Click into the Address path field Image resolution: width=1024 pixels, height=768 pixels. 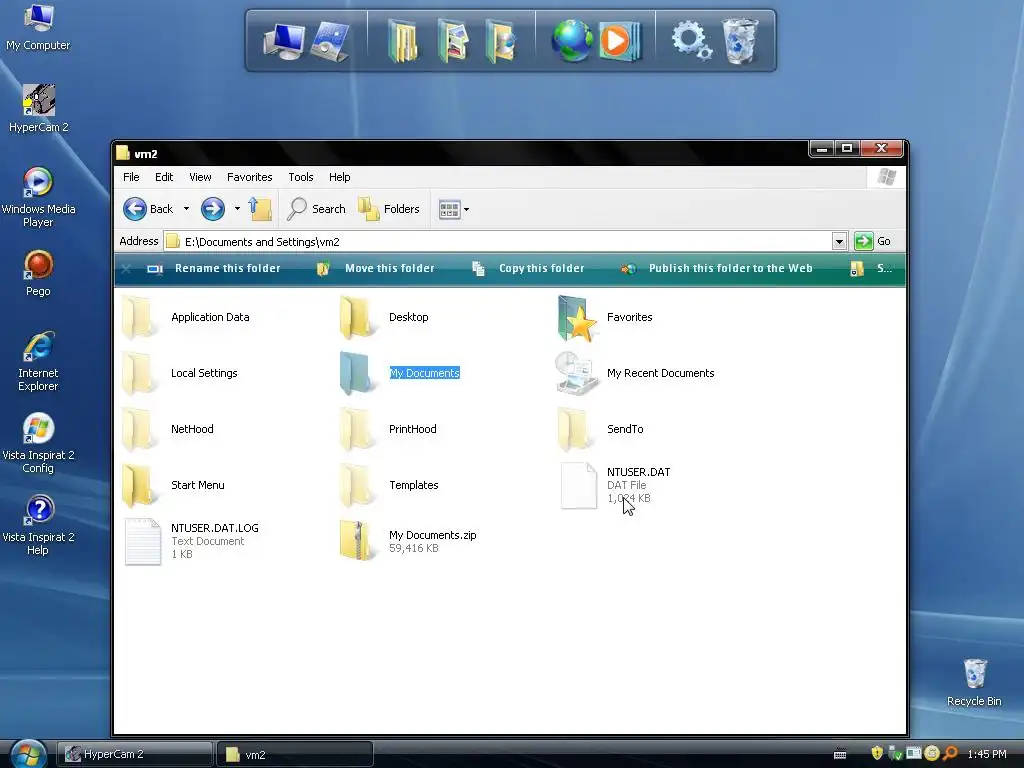click(x=498, y=242)
